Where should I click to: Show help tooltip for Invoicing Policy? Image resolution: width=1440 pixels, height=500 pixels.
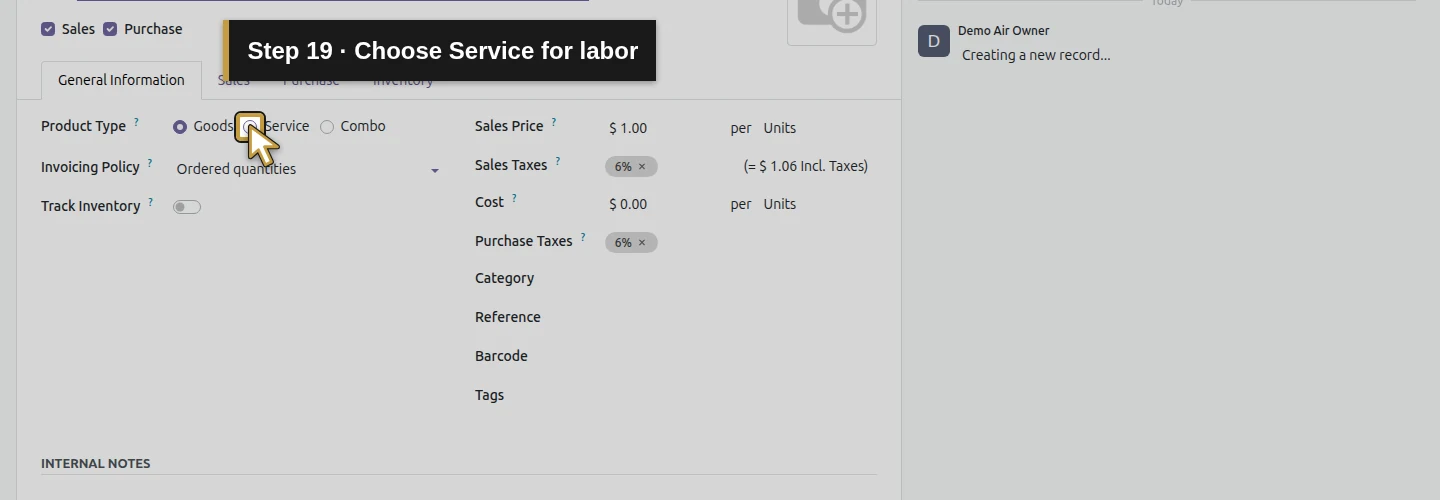pyautogui.click(x=150, y=163)
